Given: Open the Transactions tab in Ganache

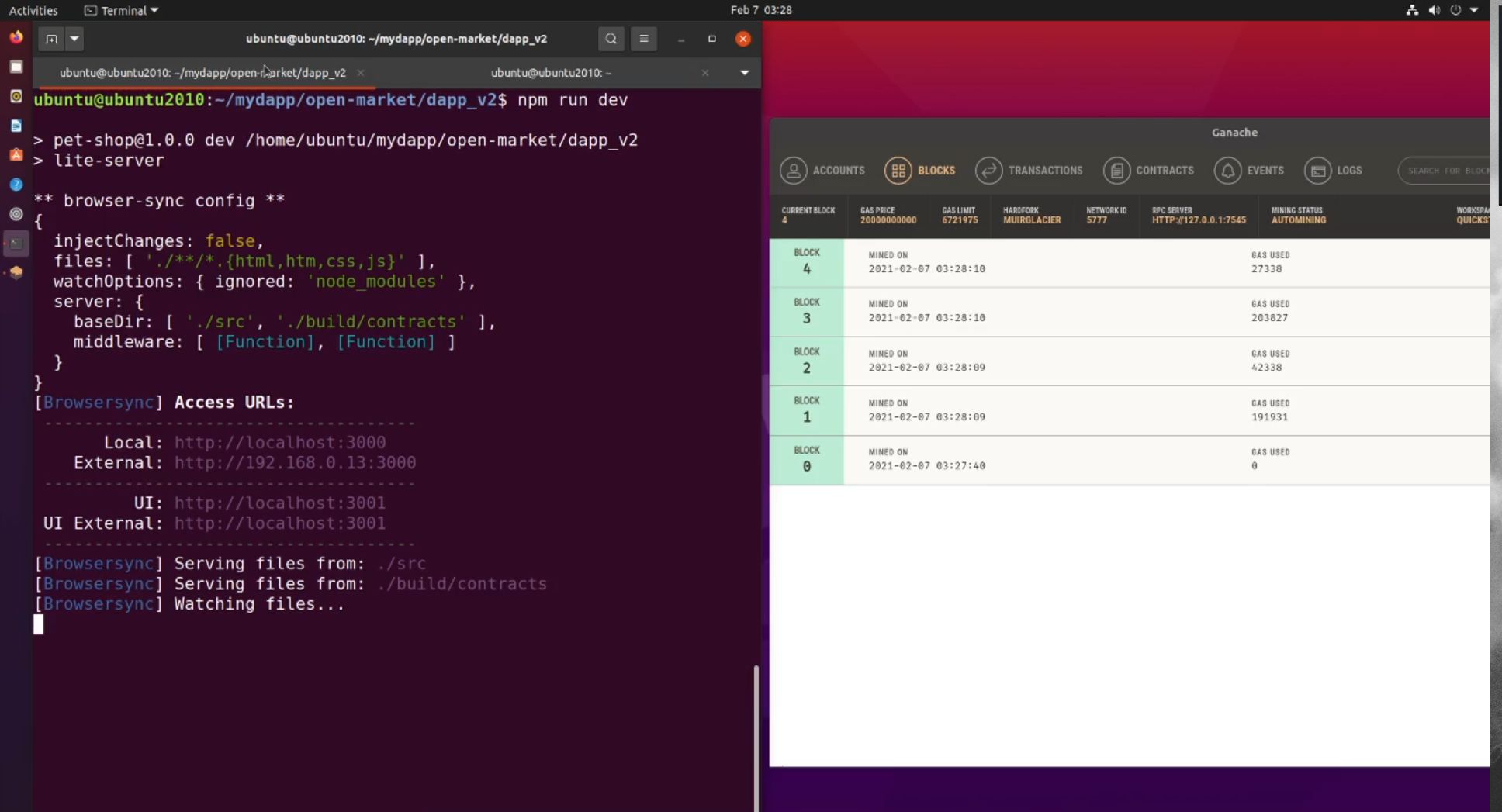Looking at the screenshot, I should coord(1029,171).
